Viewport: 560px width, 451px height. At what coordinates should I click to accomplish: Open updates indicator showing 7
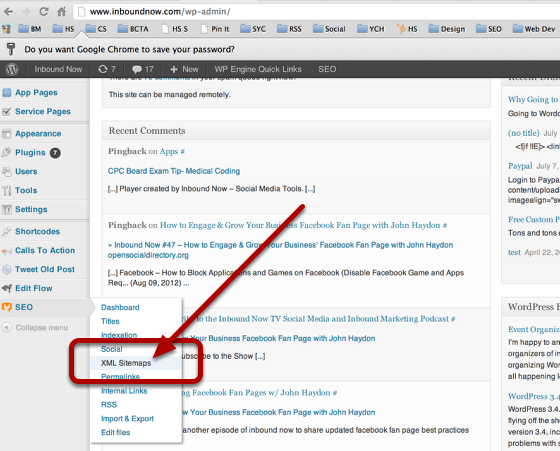point(107,69)
